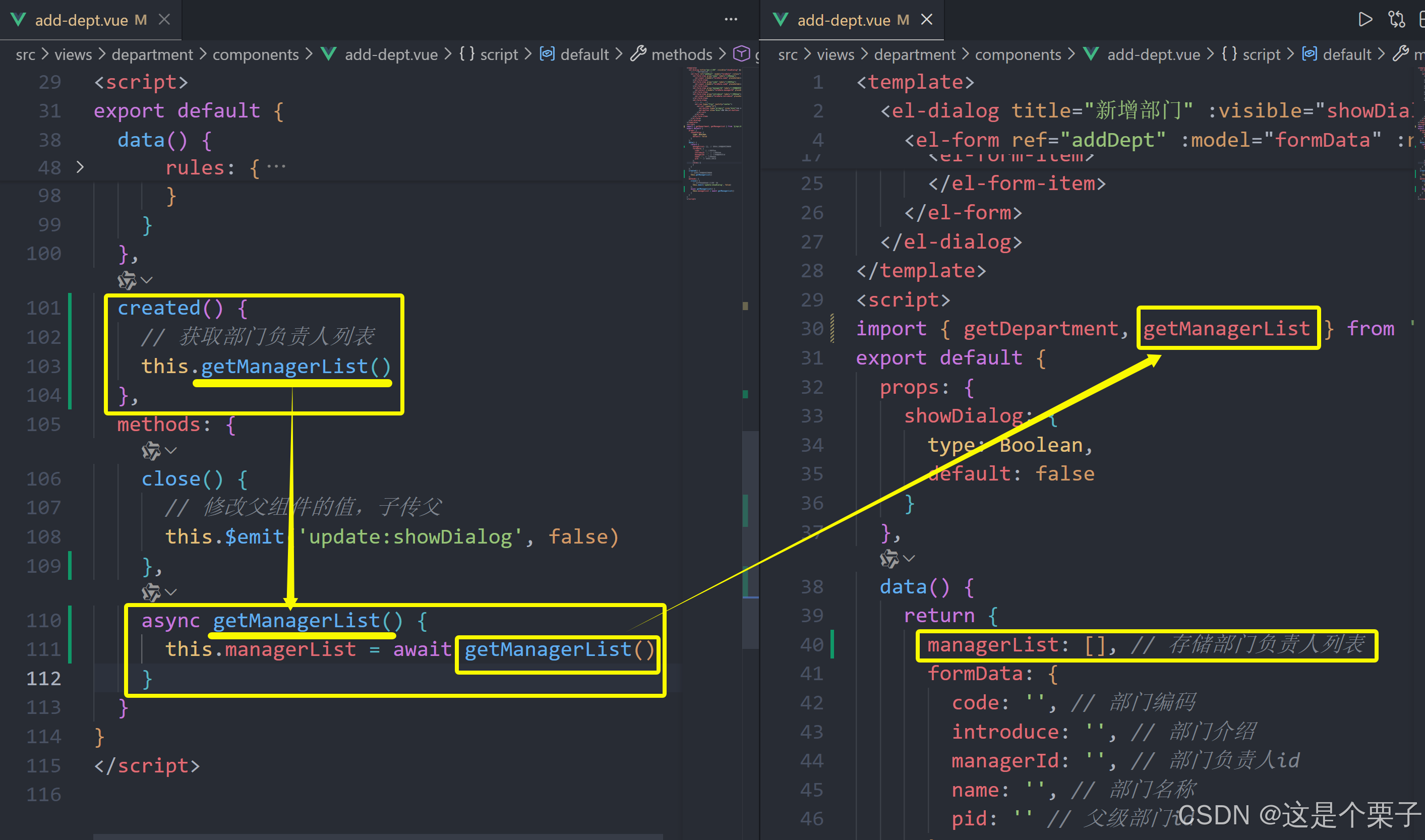Click the AI code lens icon above created()
Viewport: 1425px width, 840px height.
127,280
